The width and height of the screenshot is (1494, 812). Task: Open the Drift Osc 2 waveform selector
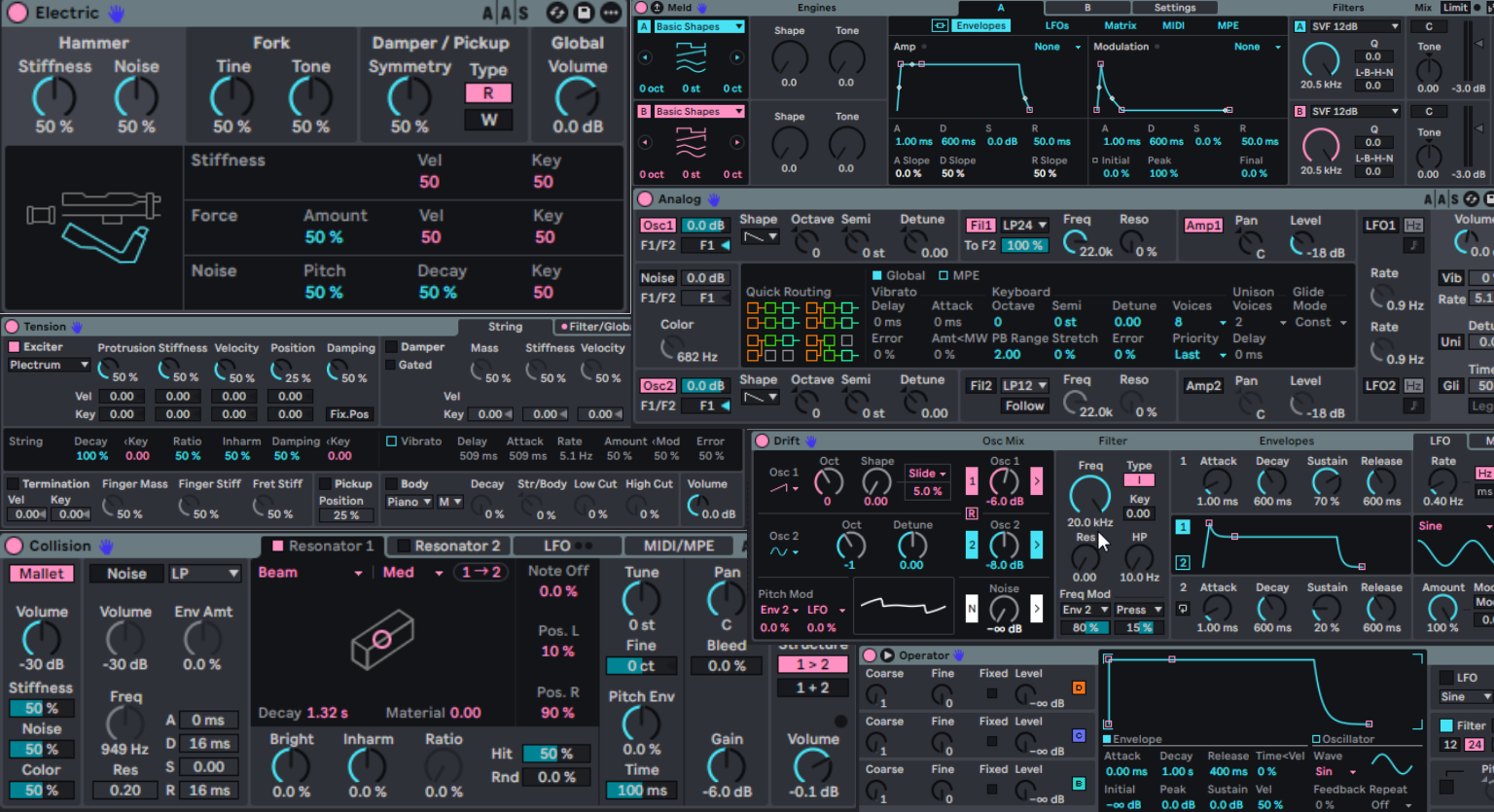click(784, 551)
